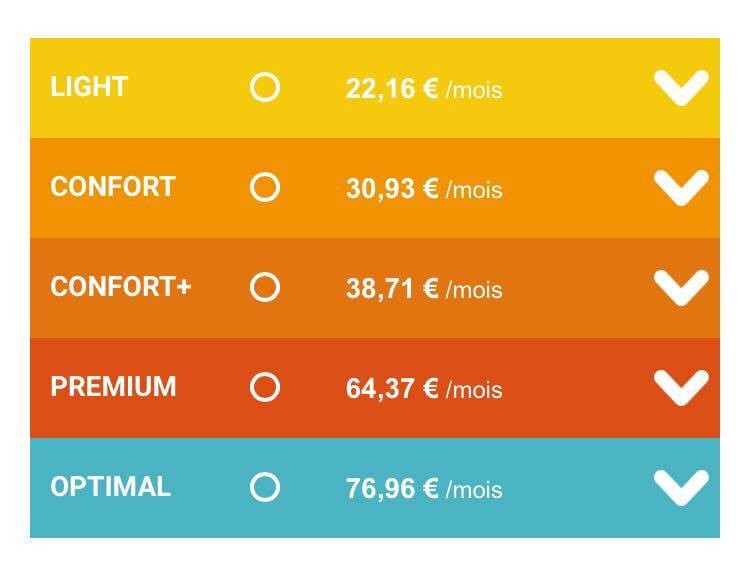The height and width of the screenshot is (576, 750).
Task: Click the 64,37 € /mois price
Action: pos(424,388)
